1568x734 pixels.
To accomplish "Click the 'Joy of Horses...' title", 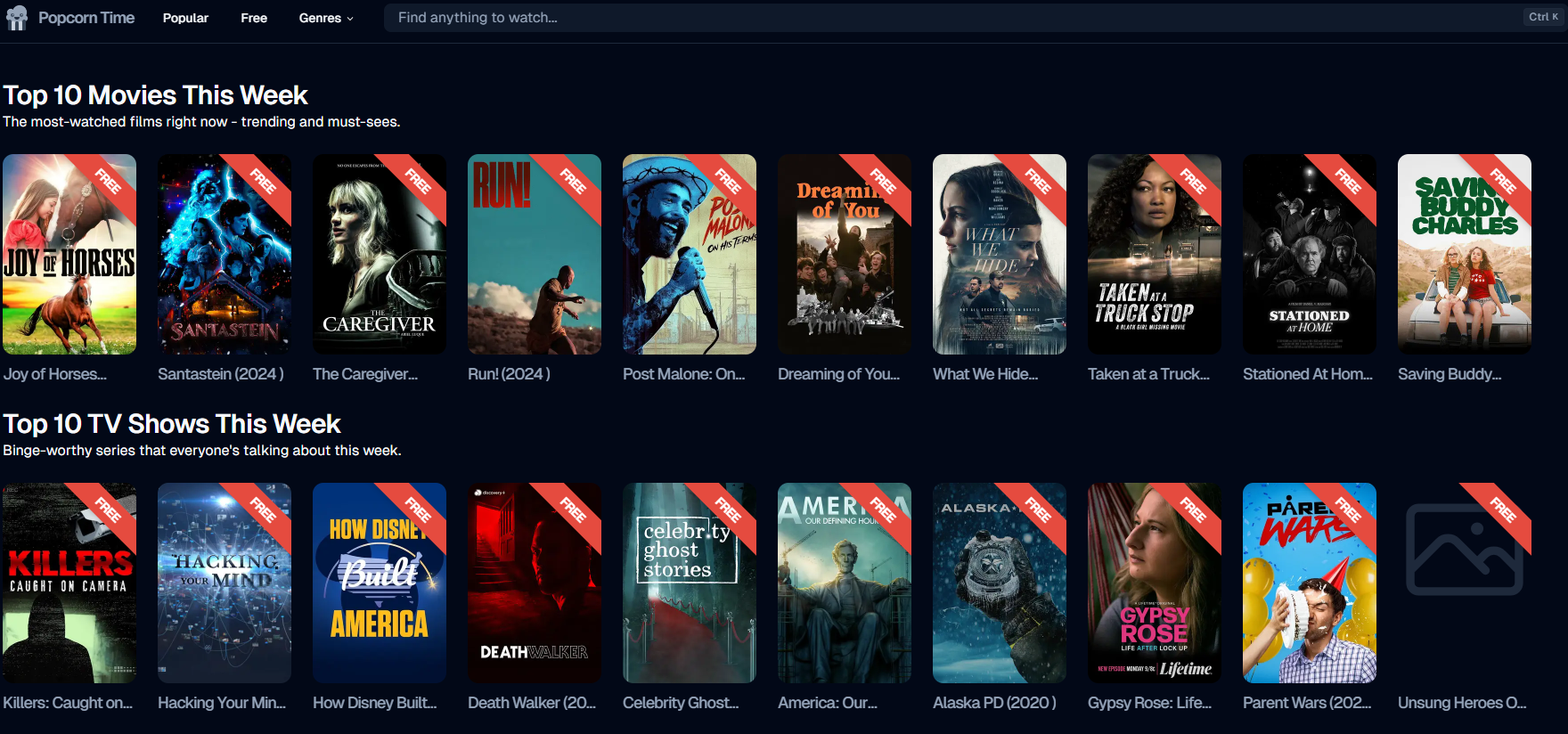I will 54,374.
